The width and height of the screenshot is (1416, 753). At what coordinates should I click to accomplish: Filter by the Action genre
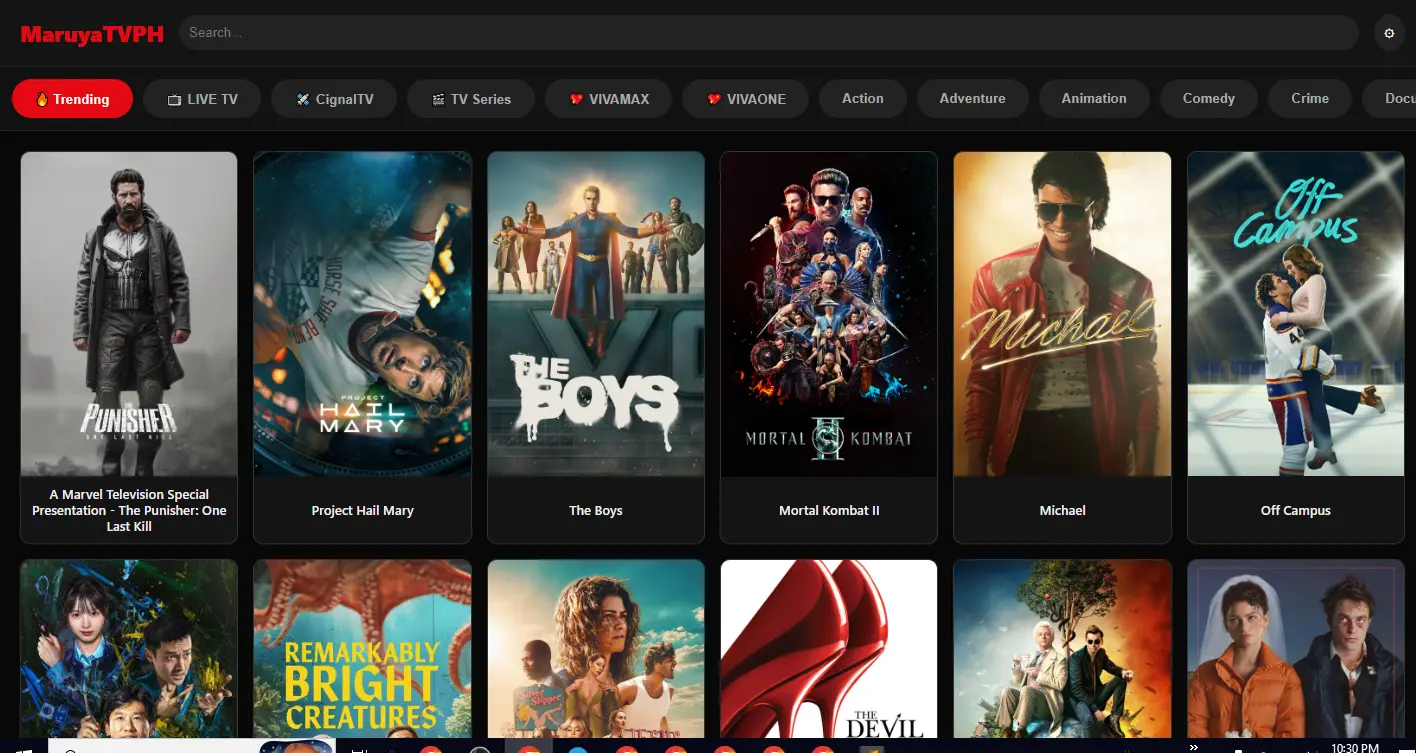(863, 98)
